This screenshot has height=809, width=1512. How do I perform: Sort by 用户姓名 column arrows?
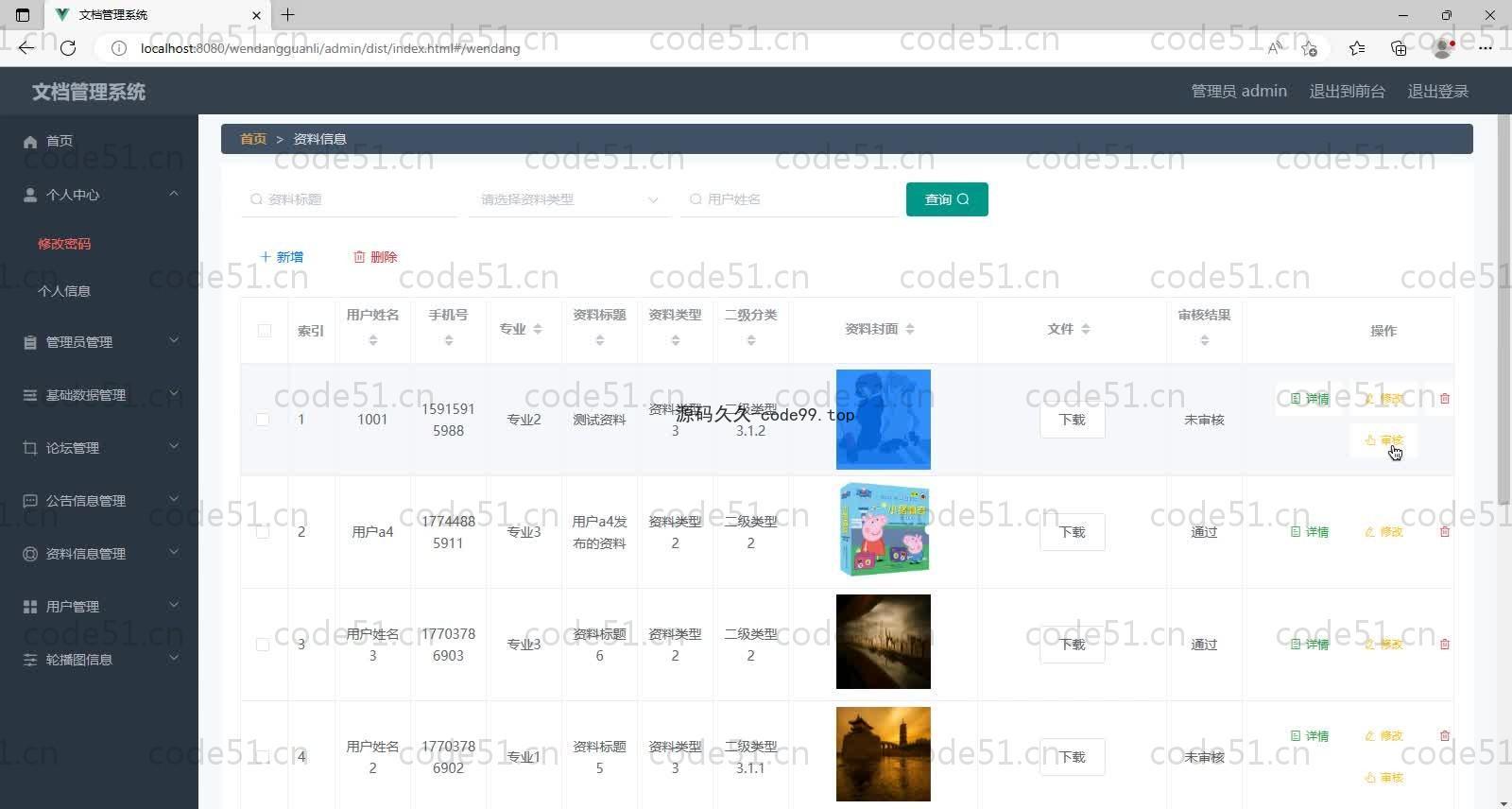pyautogui.click(x=372, y=340)
